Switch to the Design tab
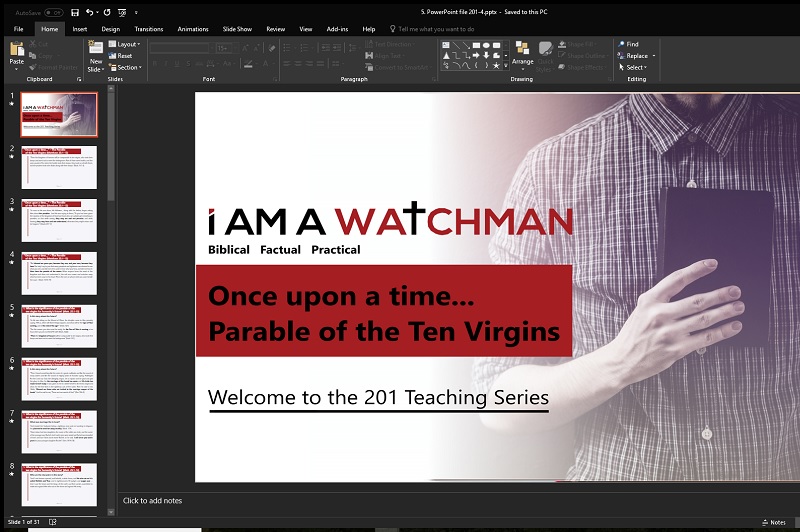Image resolution: width=800 pixels, height=532 pixels. pyautogui.click(x=111, y=29)
